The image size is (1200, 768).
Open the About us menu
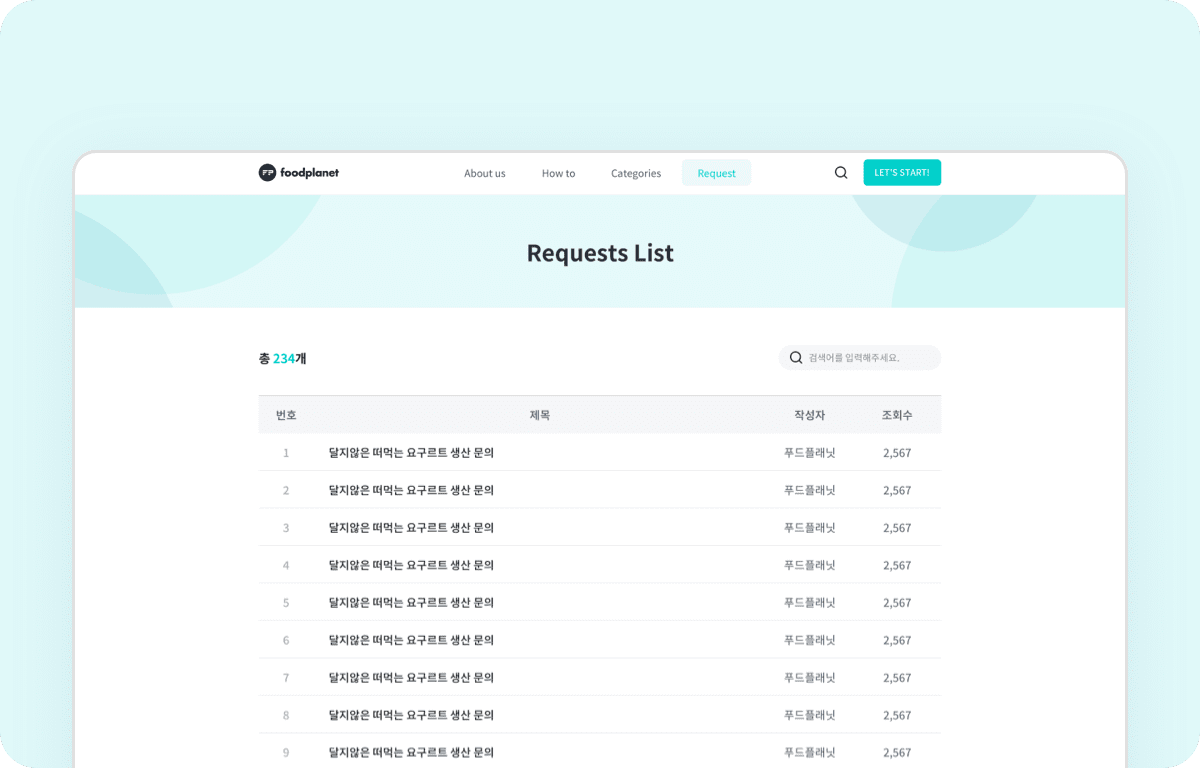coord(485,173)
